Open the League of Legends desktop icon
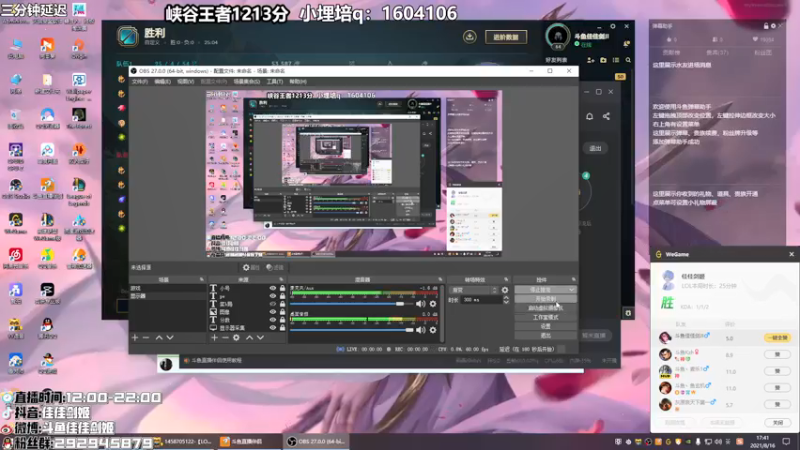The width and height of the screenshot is (800, 450). click(x=79, y=190)
